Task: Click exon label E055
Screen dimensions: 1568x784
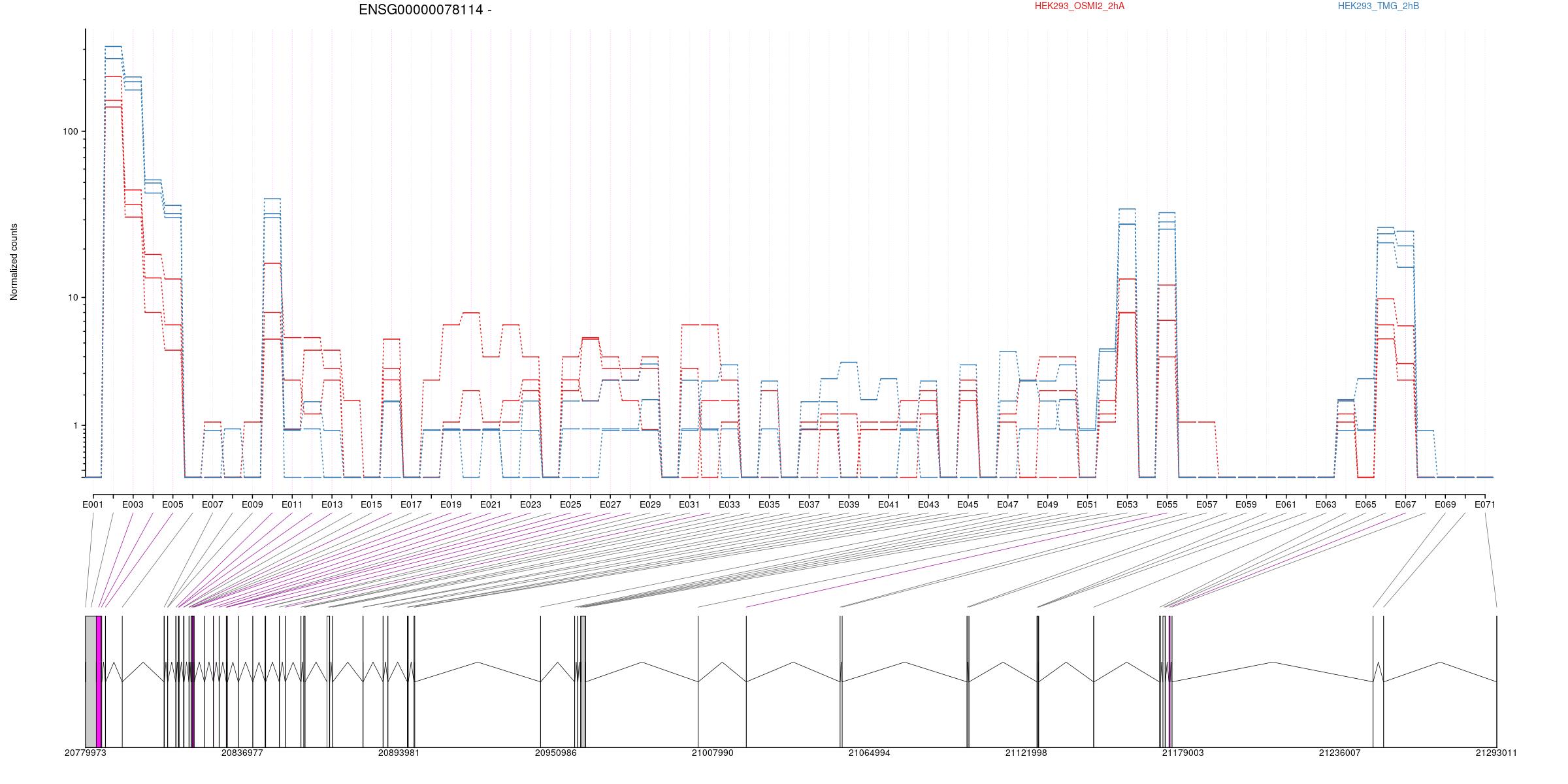Action: (x=1167, y=504)
